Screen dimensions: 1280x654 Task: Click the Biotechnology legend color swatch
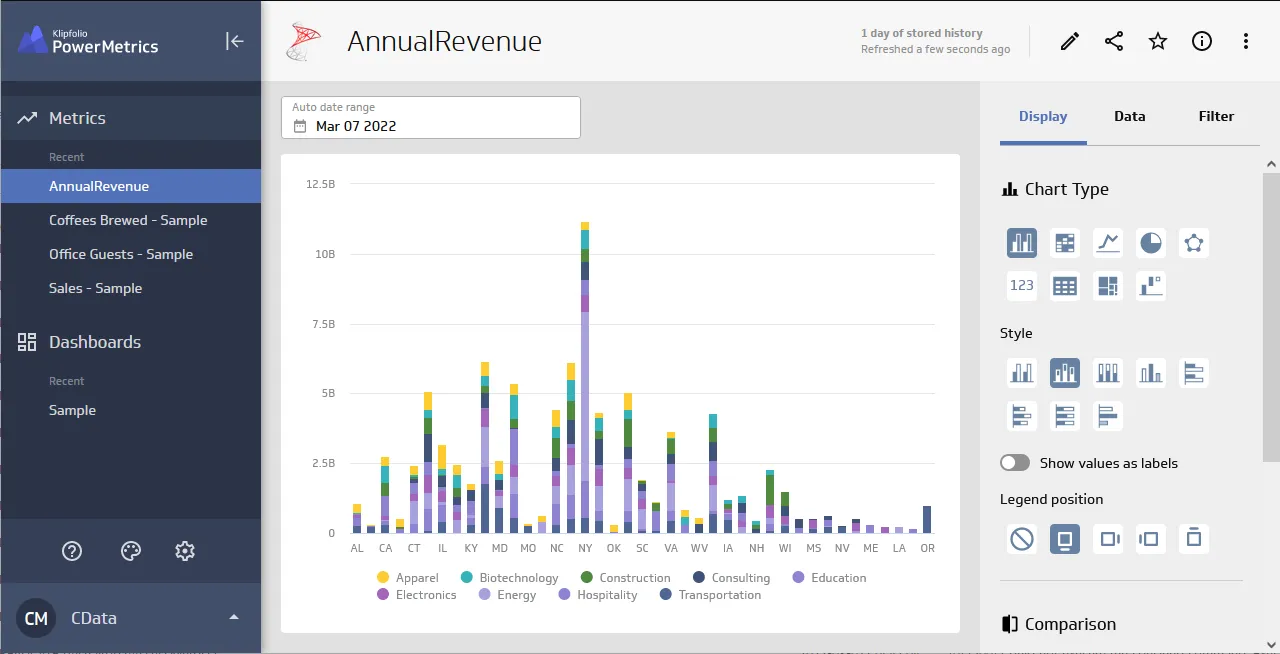click(467, 578)
